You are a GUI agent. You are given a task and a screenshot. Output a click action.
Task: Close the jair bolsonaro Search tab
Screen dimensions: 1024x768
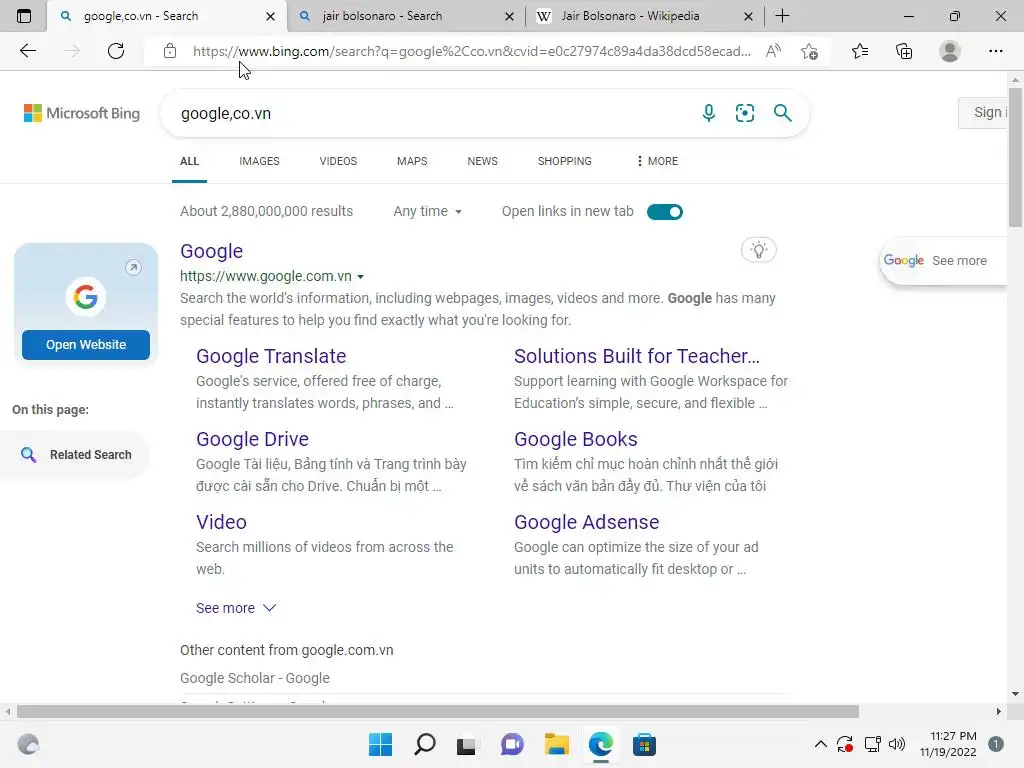click(509, 16)
